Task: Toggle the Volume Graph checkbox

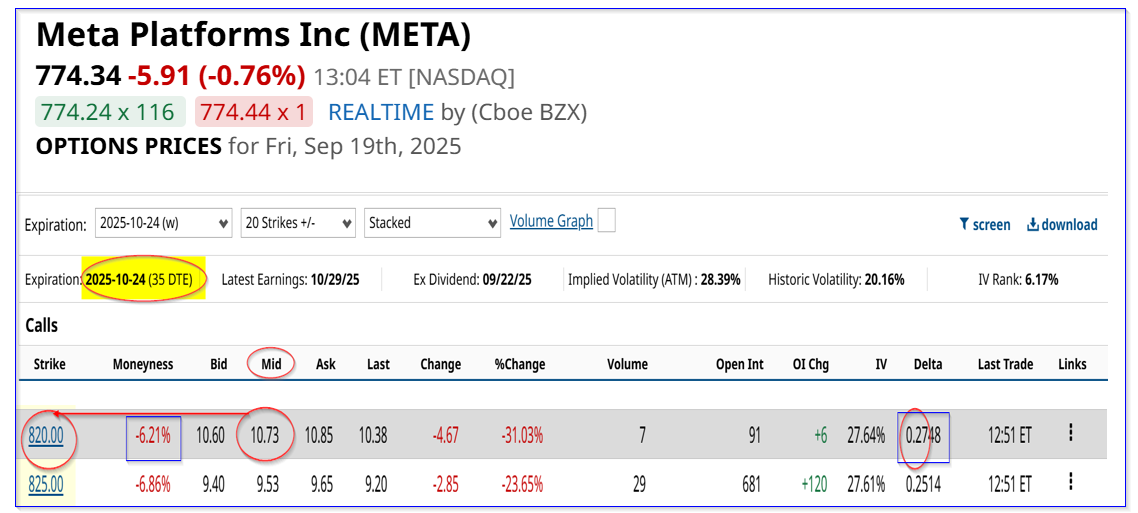Action: click(607, 221)
